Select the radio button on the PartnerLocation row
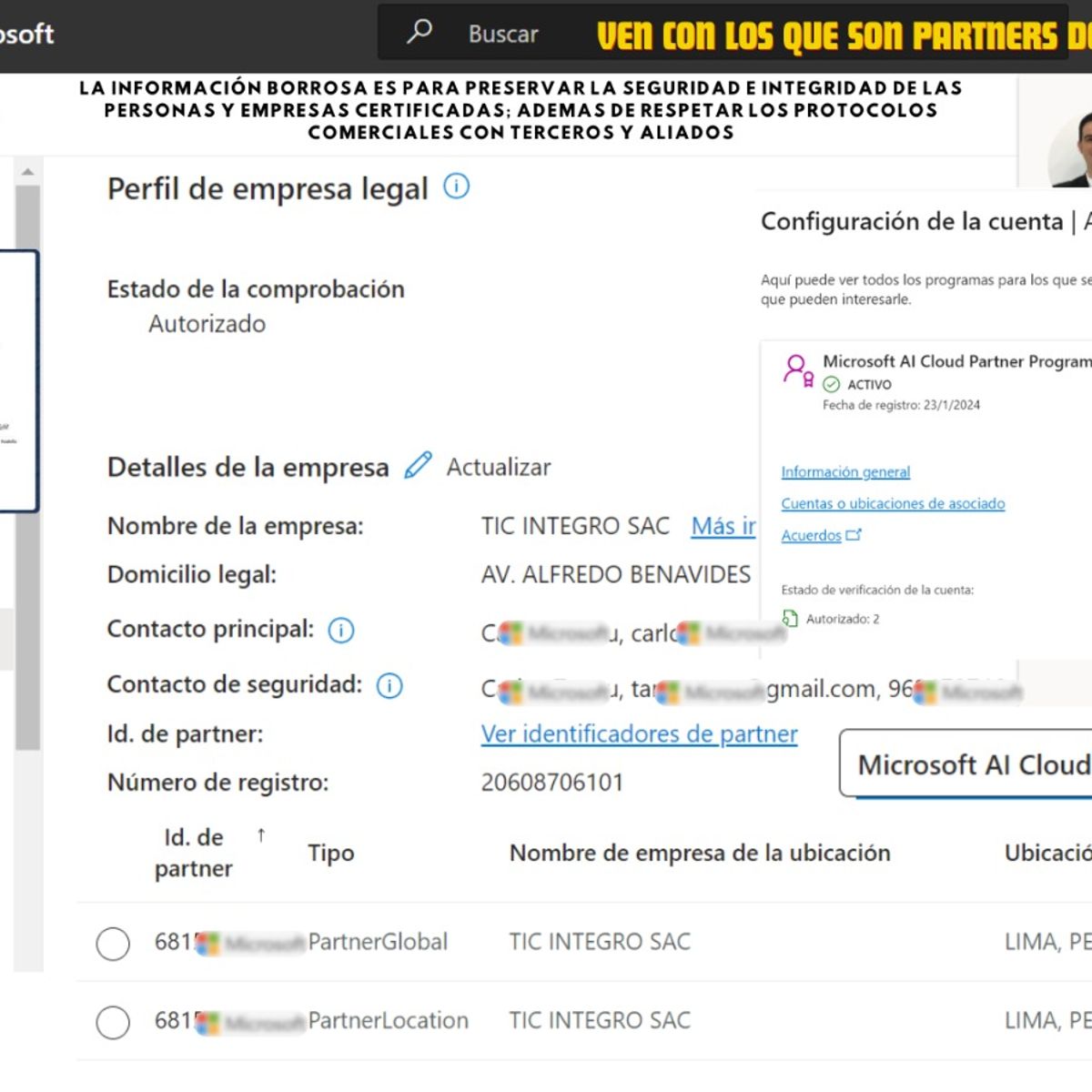 coord(113,1023)
